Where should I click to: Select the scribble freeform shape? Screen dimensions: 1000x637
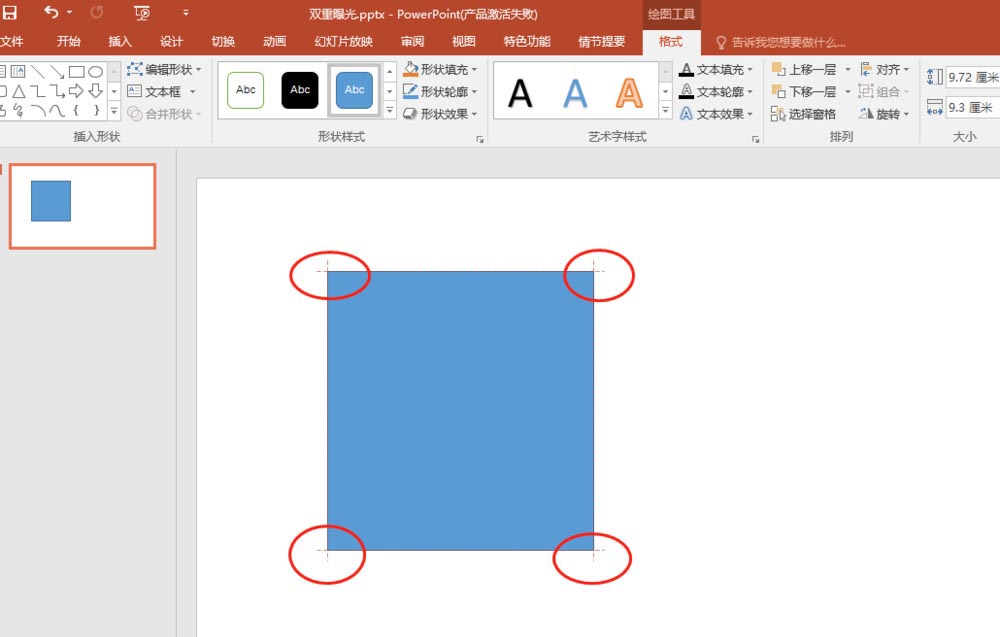tap(18, 111)
